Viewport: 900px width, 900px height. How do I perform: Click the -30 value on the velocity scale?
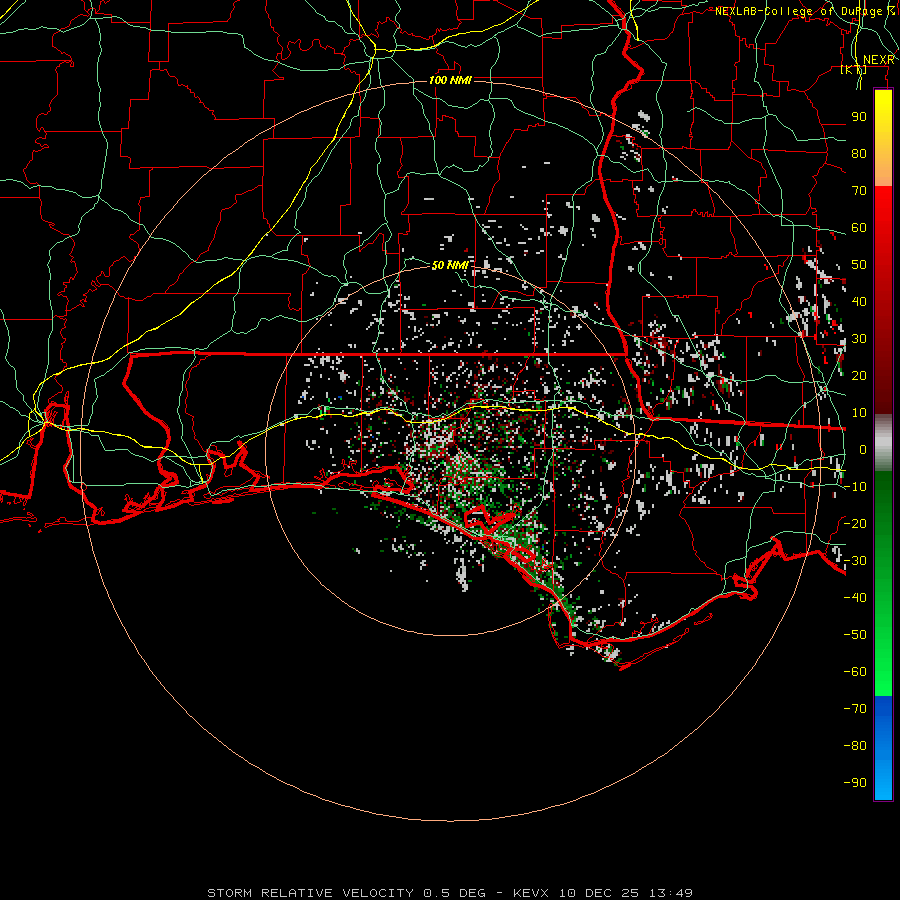tap(855, 561)
